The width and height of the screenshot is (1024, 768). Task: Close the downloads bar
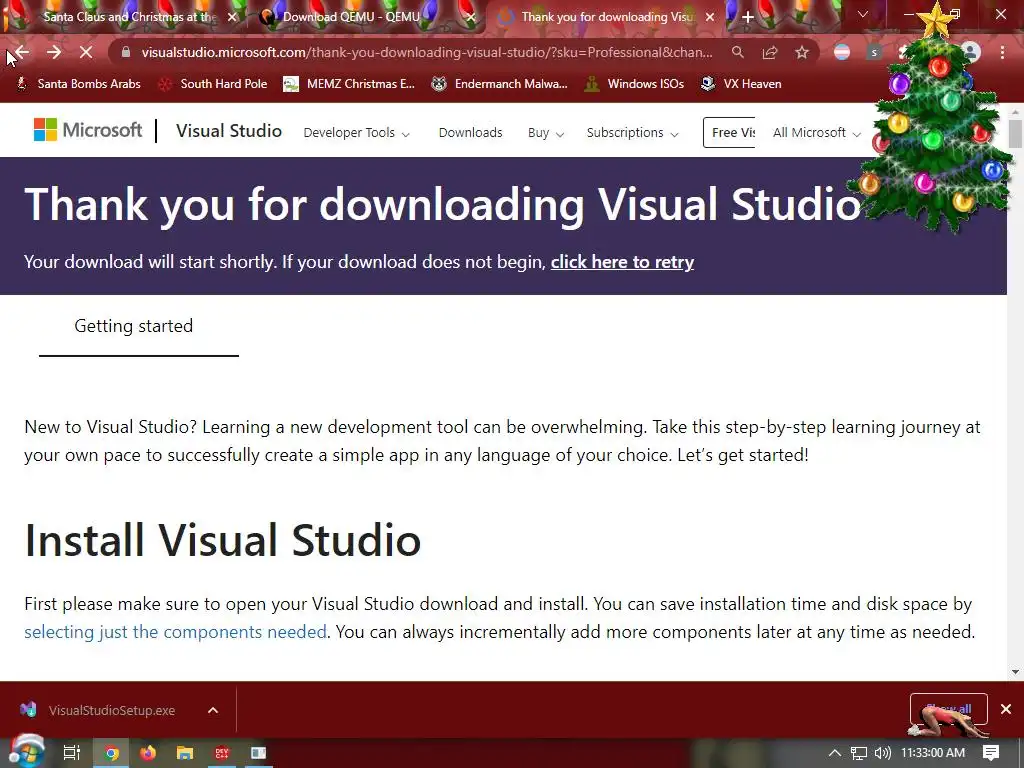point(1006,709)
